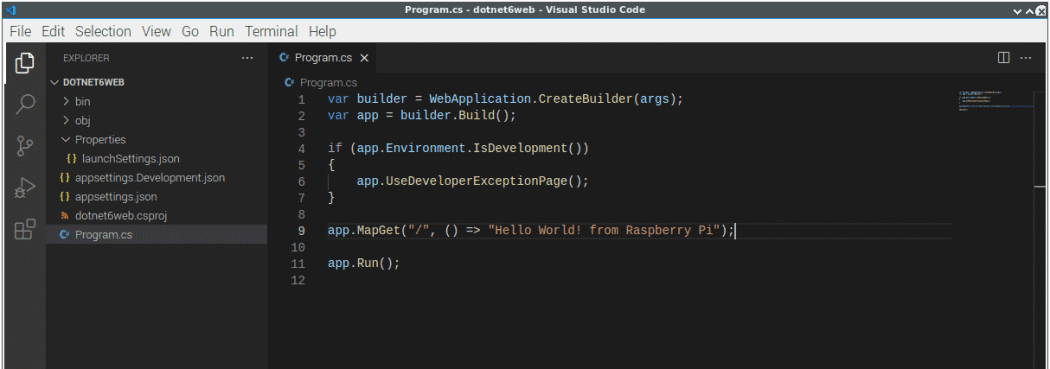Open the Explorer activity bar icon
Image resolution: width=1050 pixels, height=369 pixels.
tap(25, 63)
